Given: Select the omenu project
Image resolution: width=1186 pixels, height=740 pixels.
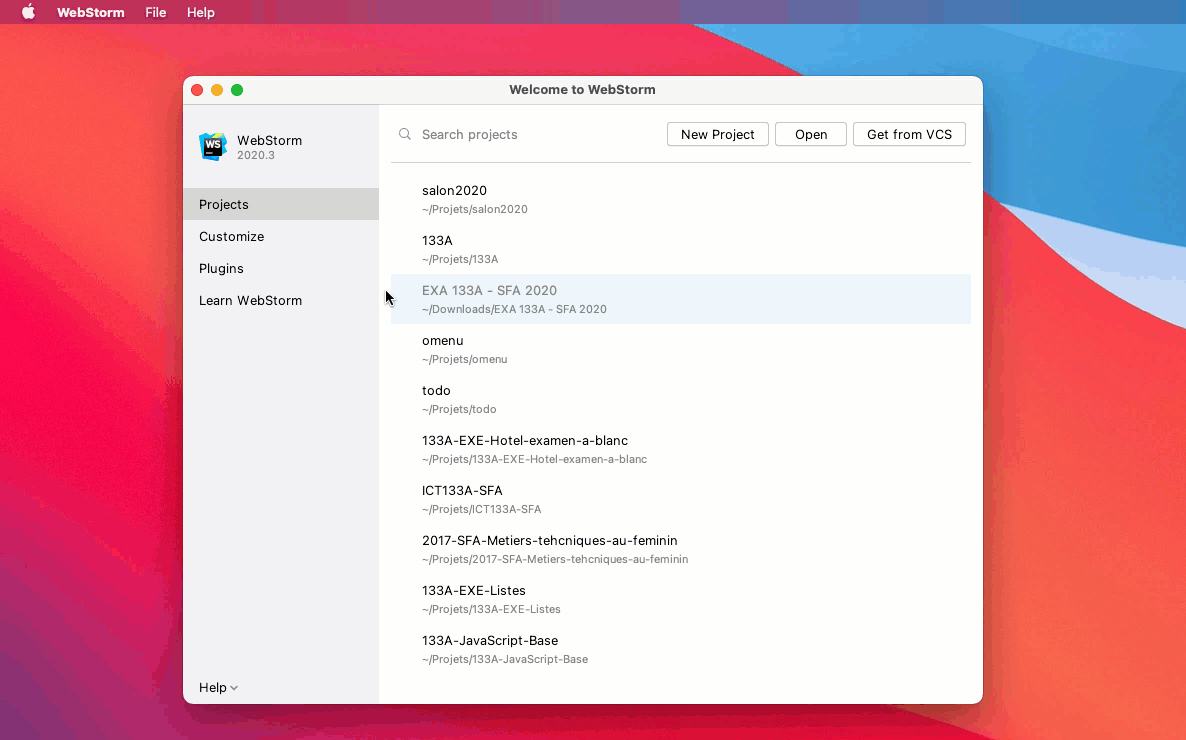Looking at the screenshot, I should [x=681, y=349].
